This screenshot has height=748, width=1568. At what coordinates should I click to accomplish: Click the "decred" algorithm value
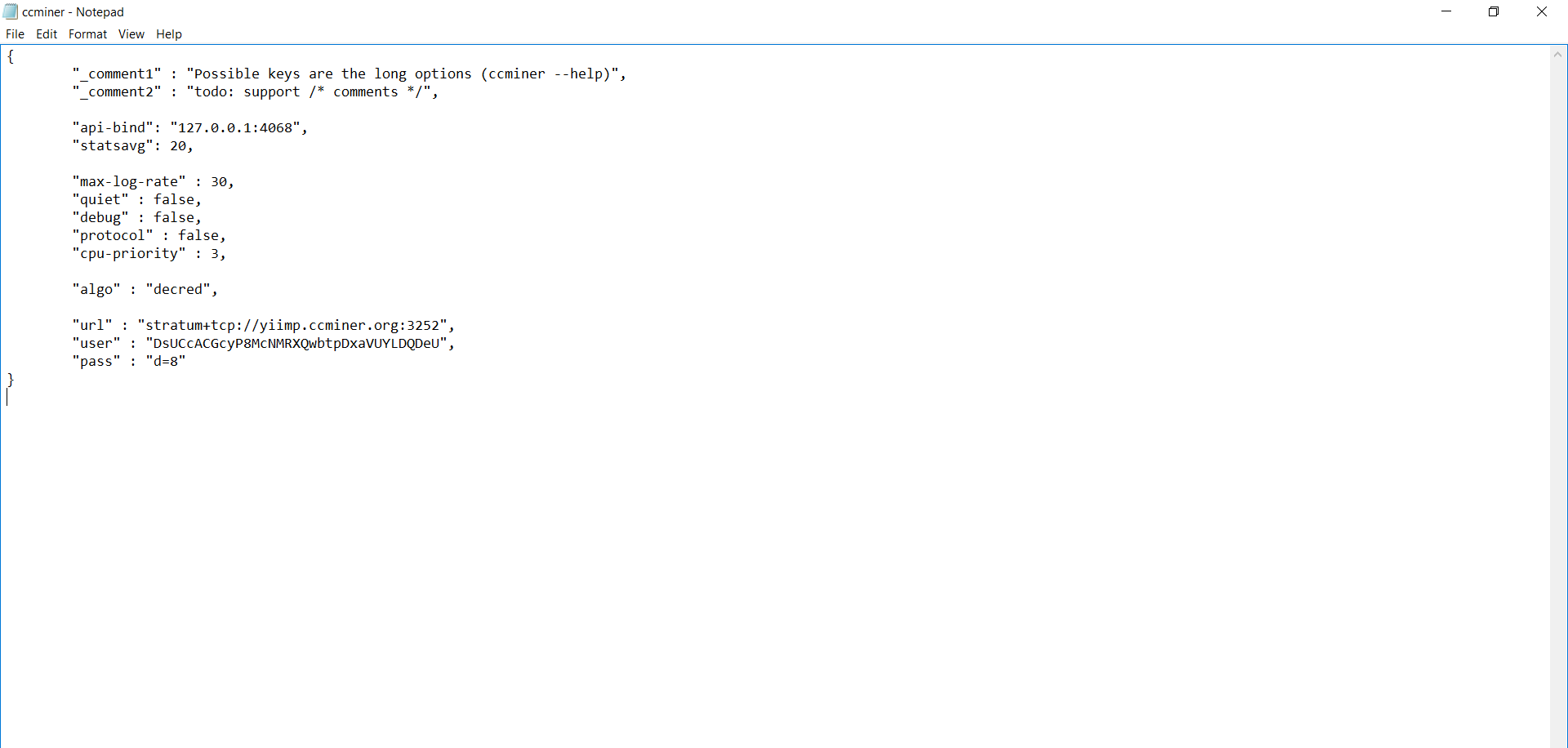178,290
